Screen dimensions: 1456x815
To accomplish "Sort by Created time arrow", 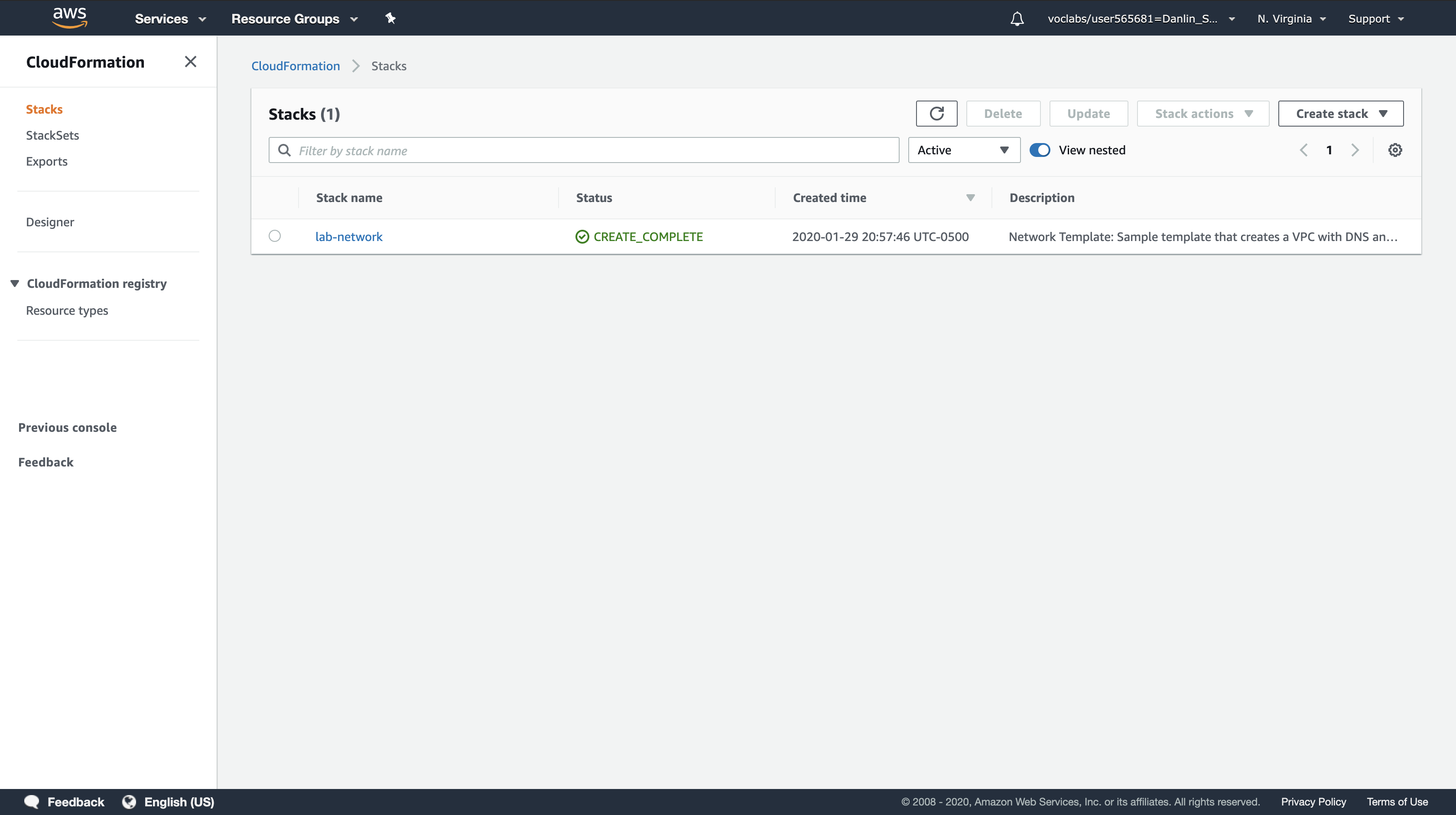I will [971, 198].
